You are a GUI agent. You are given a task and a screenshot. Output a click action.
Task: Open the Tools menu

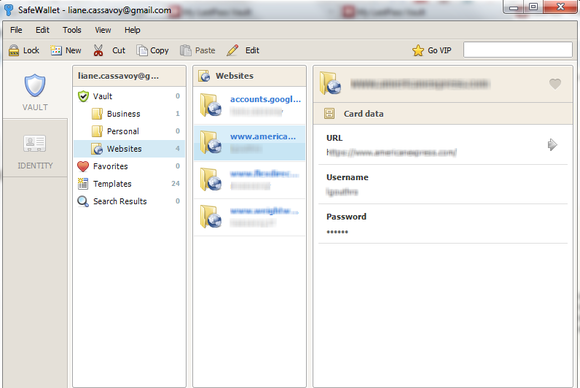pos(72,30)
